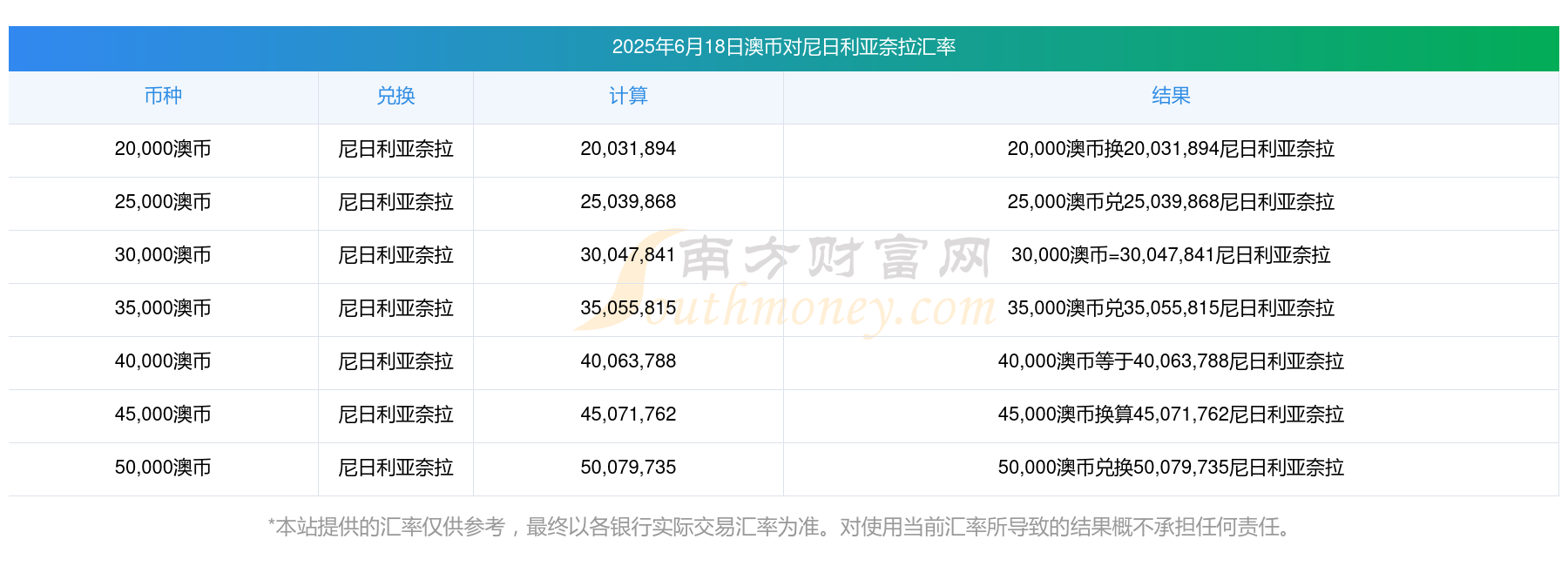Click the value 30,047,841 in 计算 column
This screenshot has width=1568, height=566.
tap(628, 255)
